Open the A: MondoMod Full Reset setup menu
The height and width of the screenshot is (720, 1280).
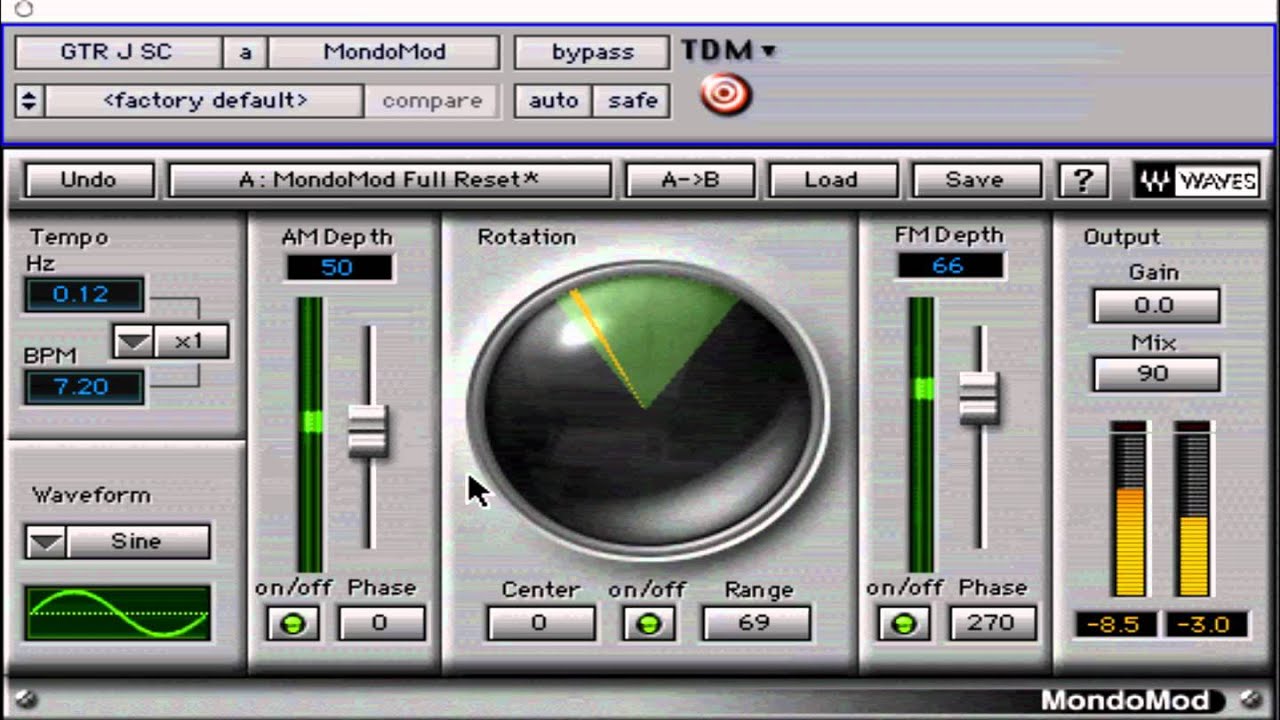click(x=389, y=180)
